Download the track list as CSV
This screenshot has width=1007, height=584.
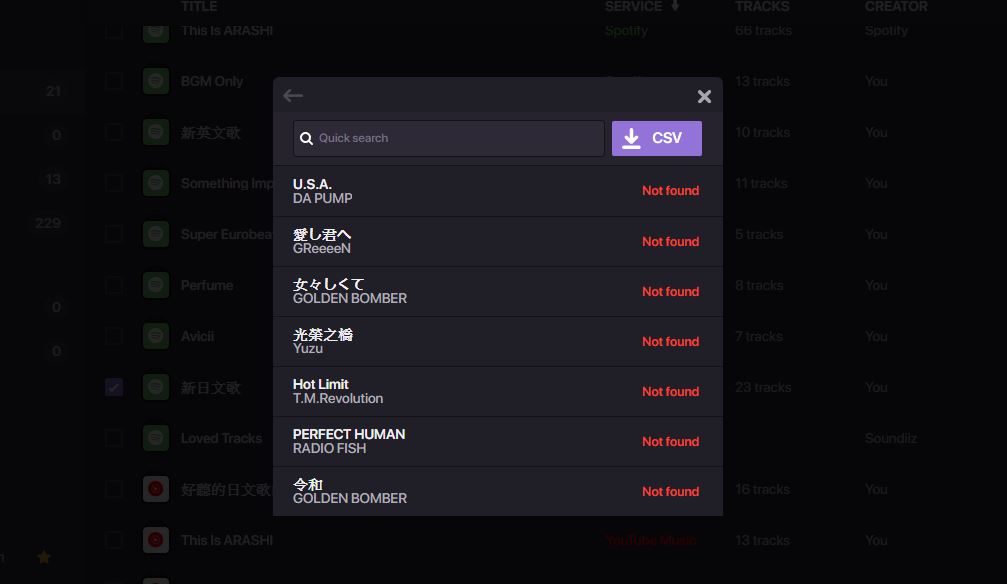[x=656, y=138]
